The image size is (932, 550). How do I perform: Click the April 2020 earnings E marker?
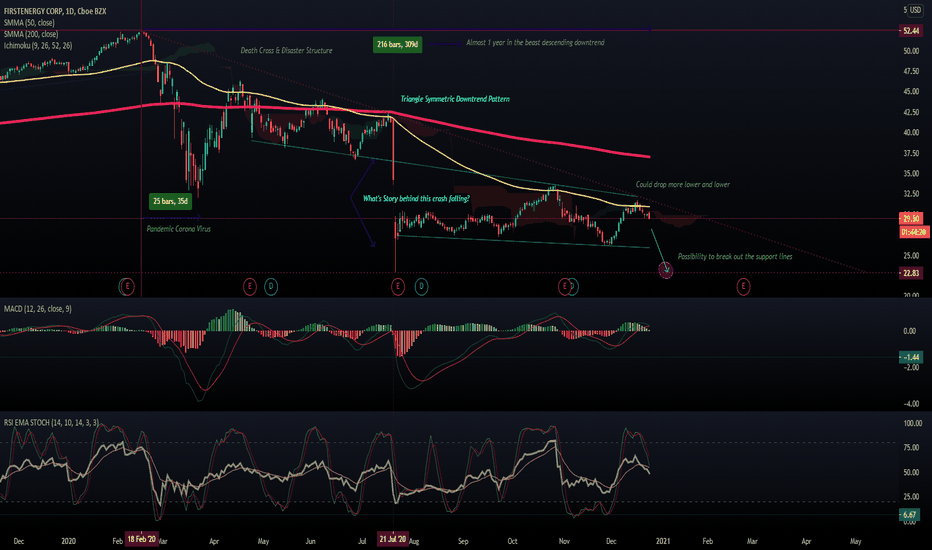250,287
